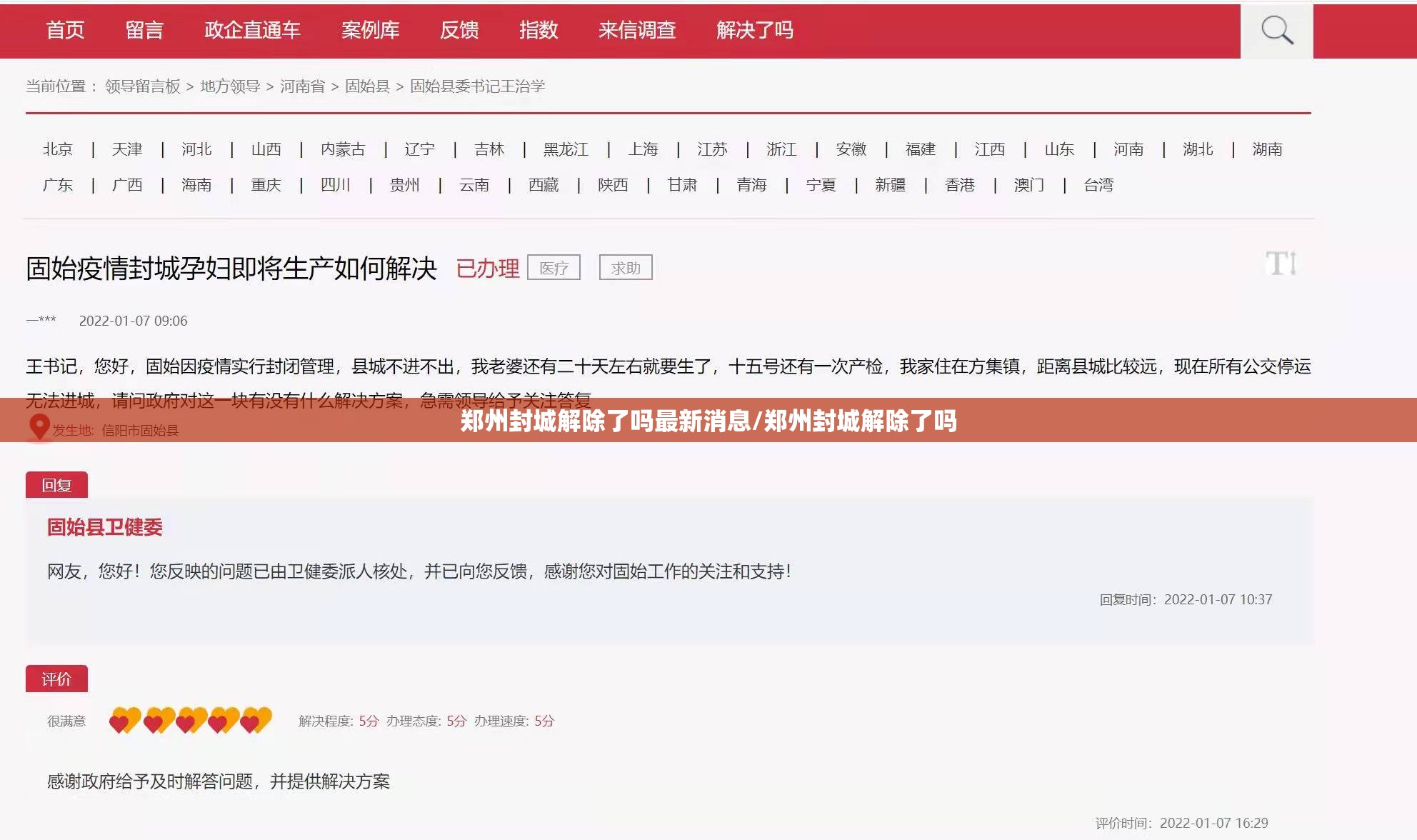The image size is (1417, 840).
Task: Click the 求助 type tag
Action: point(626,268)
